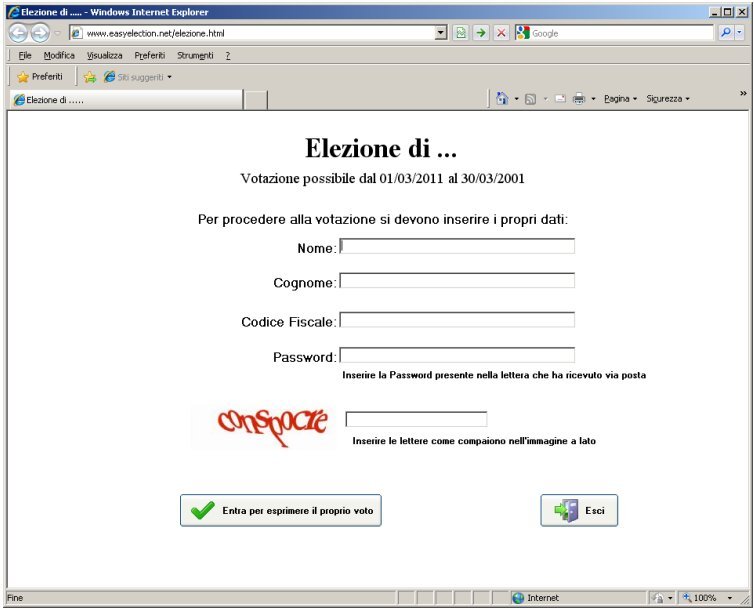Click the captcha text entry box
The width and height of the screenshot is (754, 609).
click(416, 419)
